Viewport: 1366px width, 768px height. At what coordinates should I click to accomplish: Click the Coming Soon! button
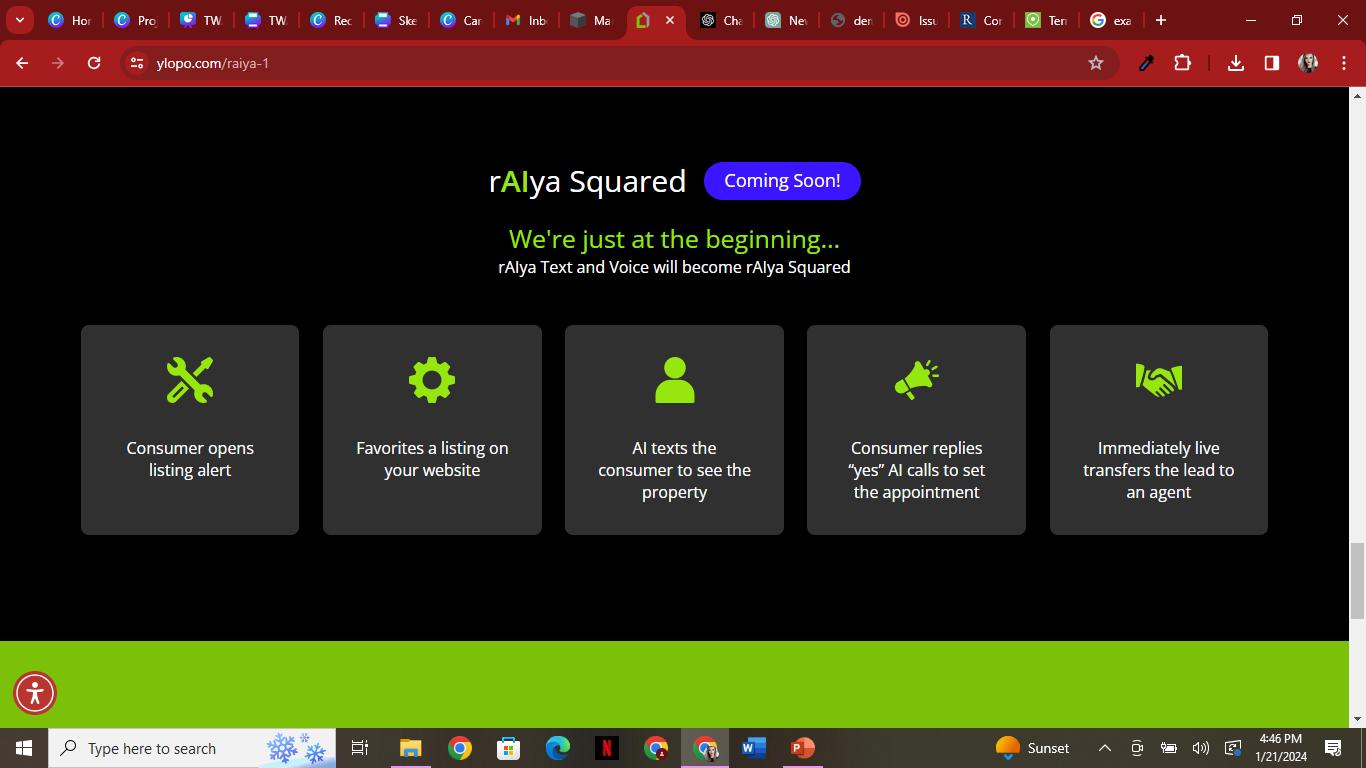[x=782, y=181]
